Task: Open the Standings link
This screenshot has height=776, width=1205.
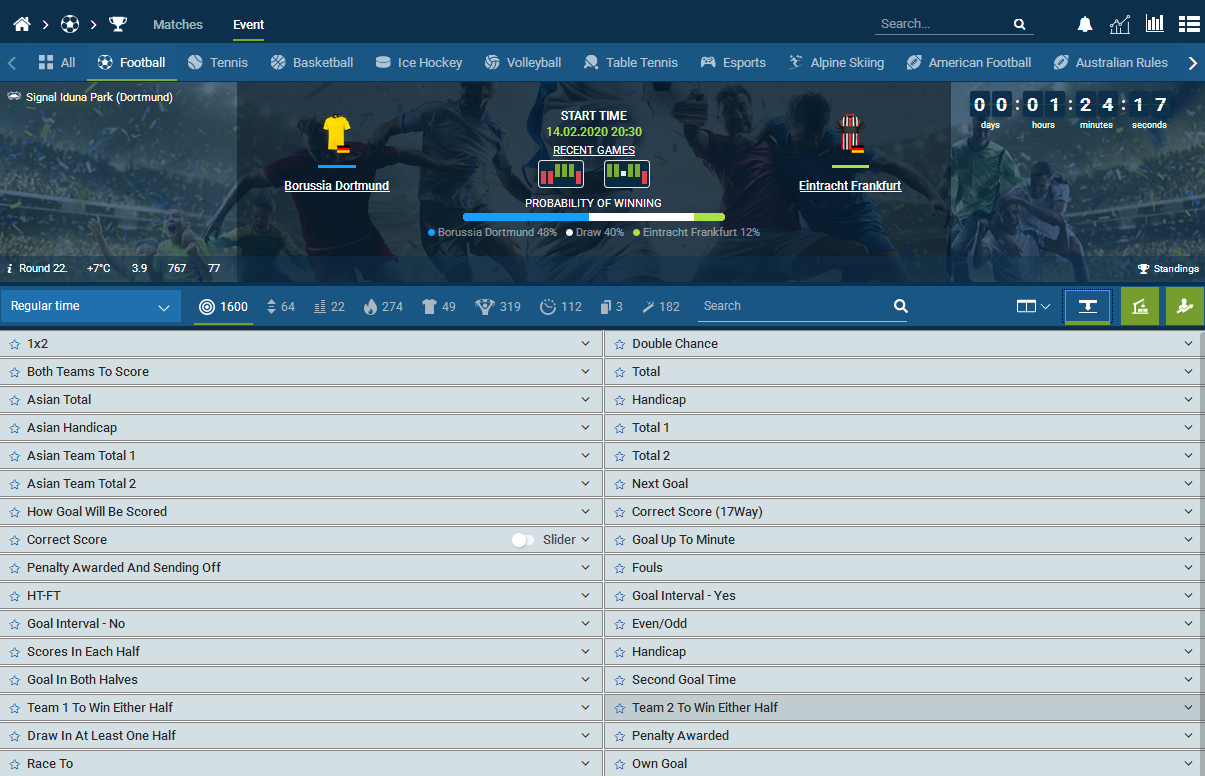Action: 1168,269
